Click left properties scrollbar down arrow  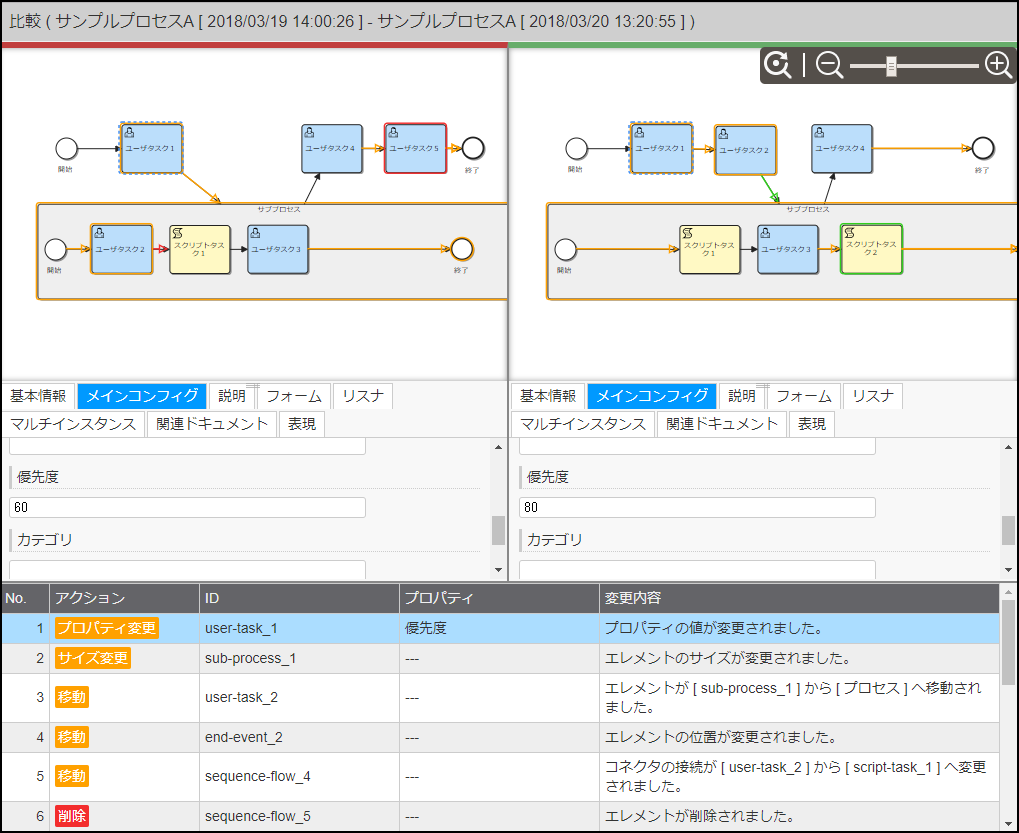tap(498, 570)
